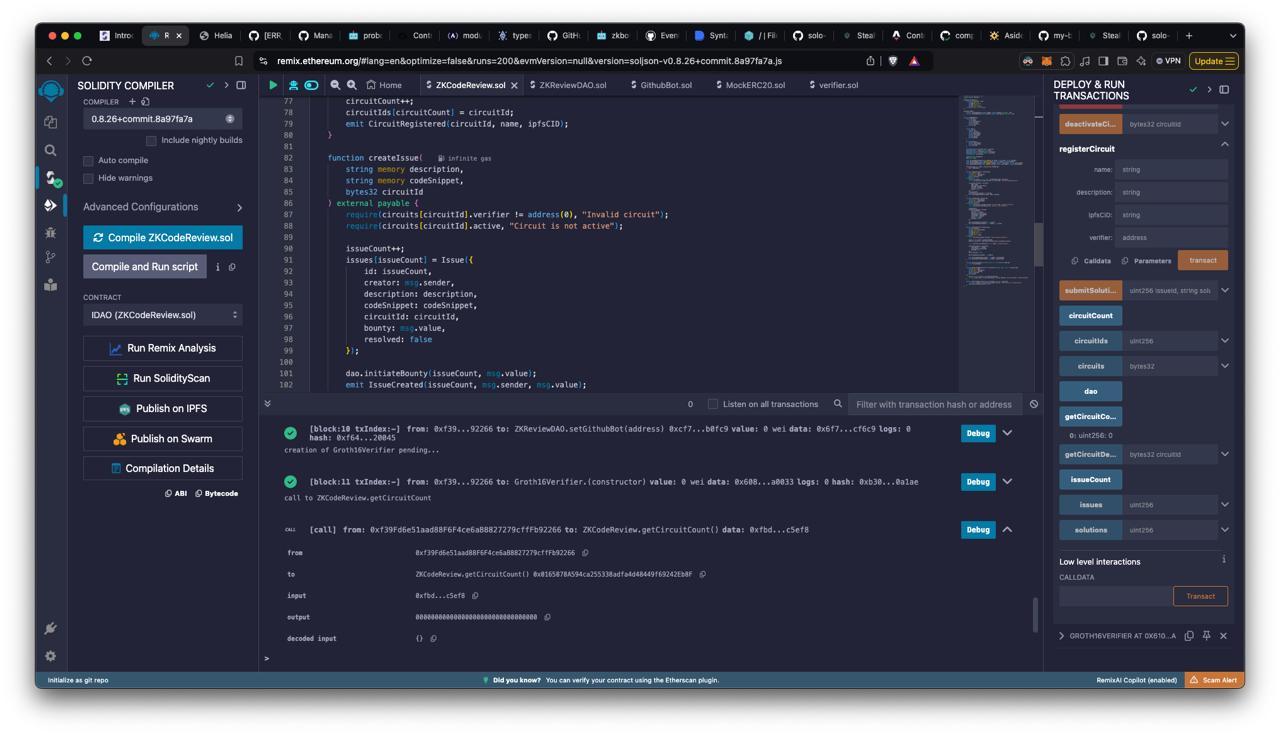Close the ZKCodeReview.sol tab
The width and height of the screenshot is (1280, 735).
514,86
